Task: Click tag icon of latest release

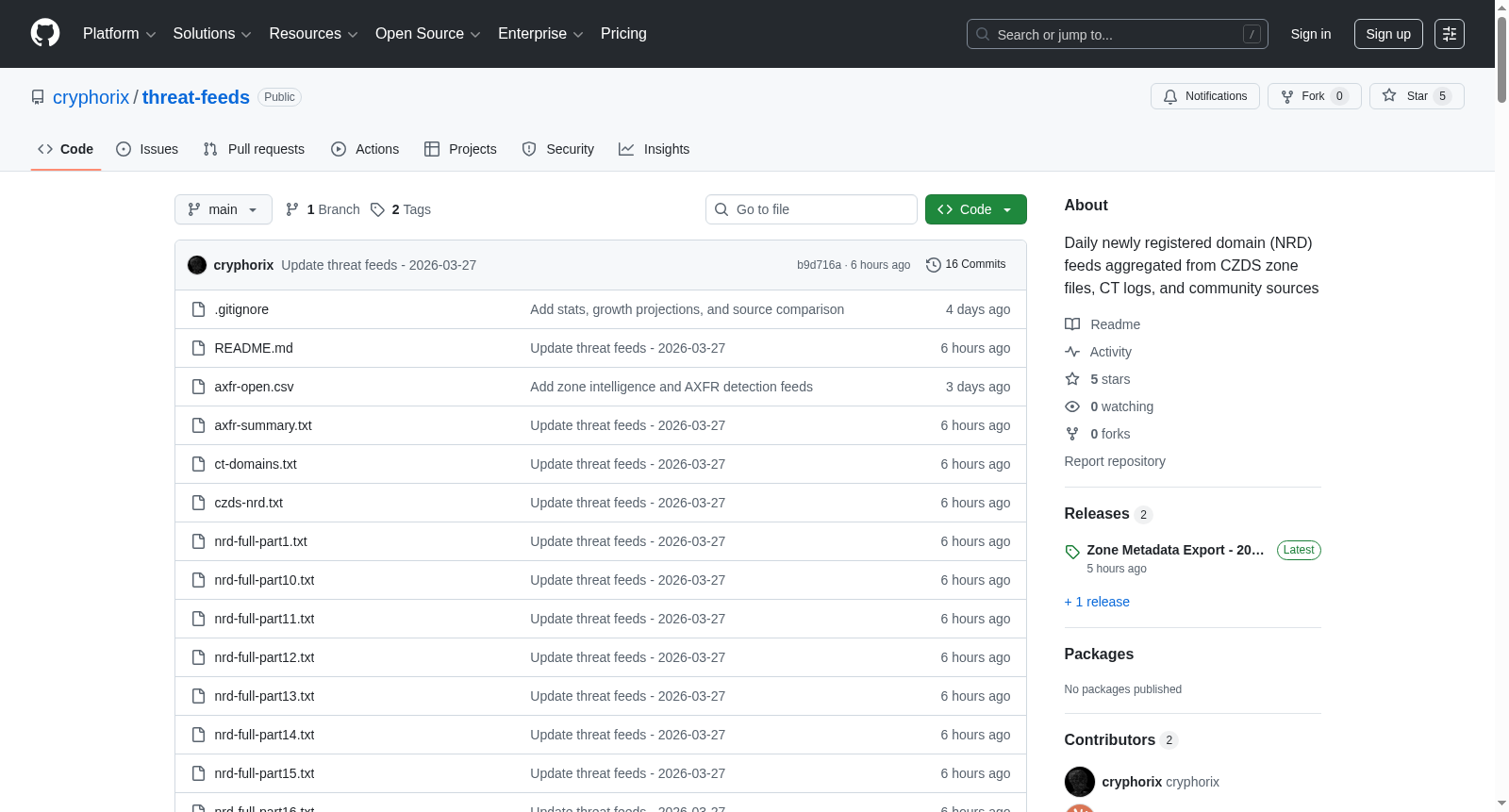Action: (x=1072, y=552)
